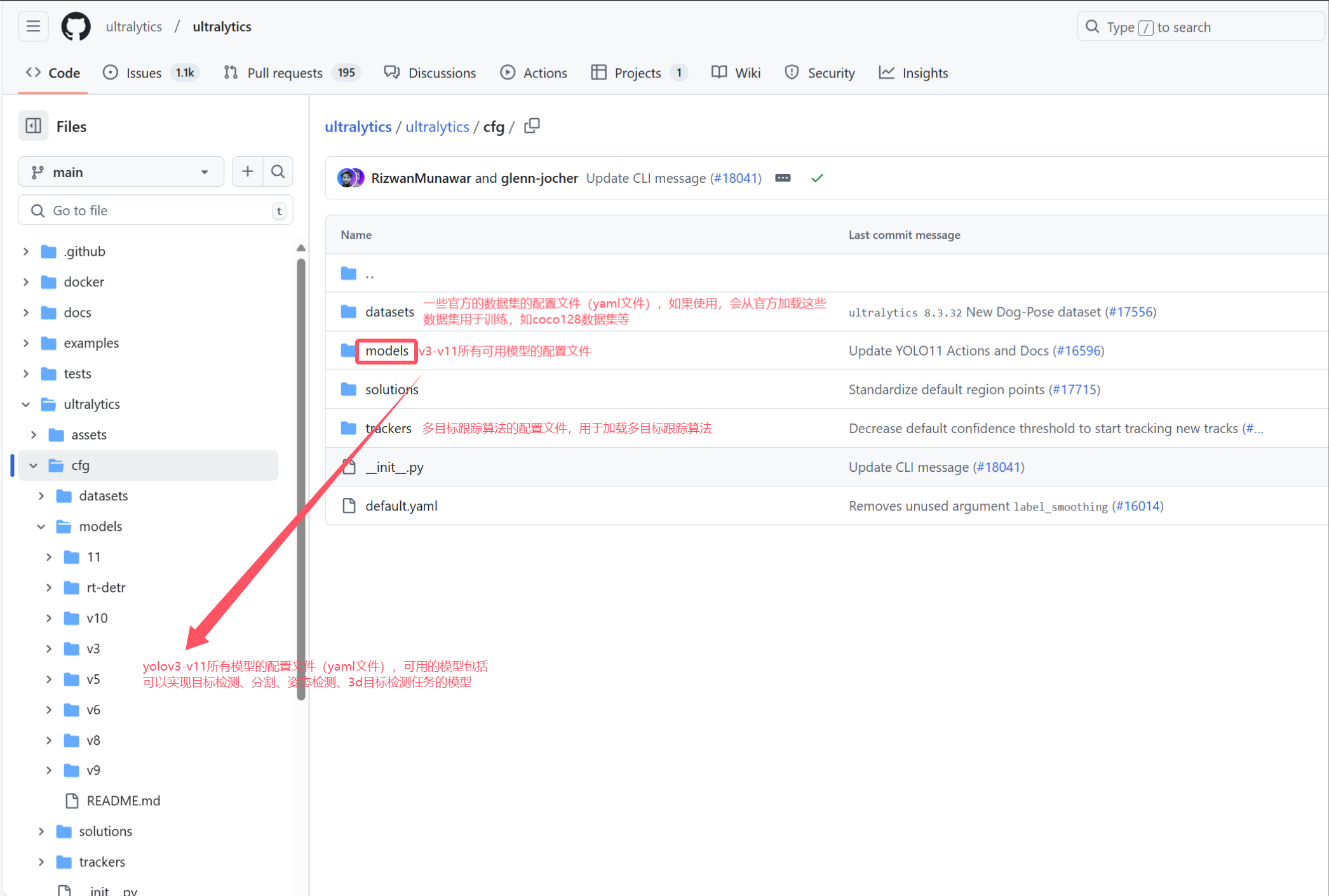Viewport: 1329px width, 896px height.
Task: Open the parent directory folder row
Action: tap(826, 274)
